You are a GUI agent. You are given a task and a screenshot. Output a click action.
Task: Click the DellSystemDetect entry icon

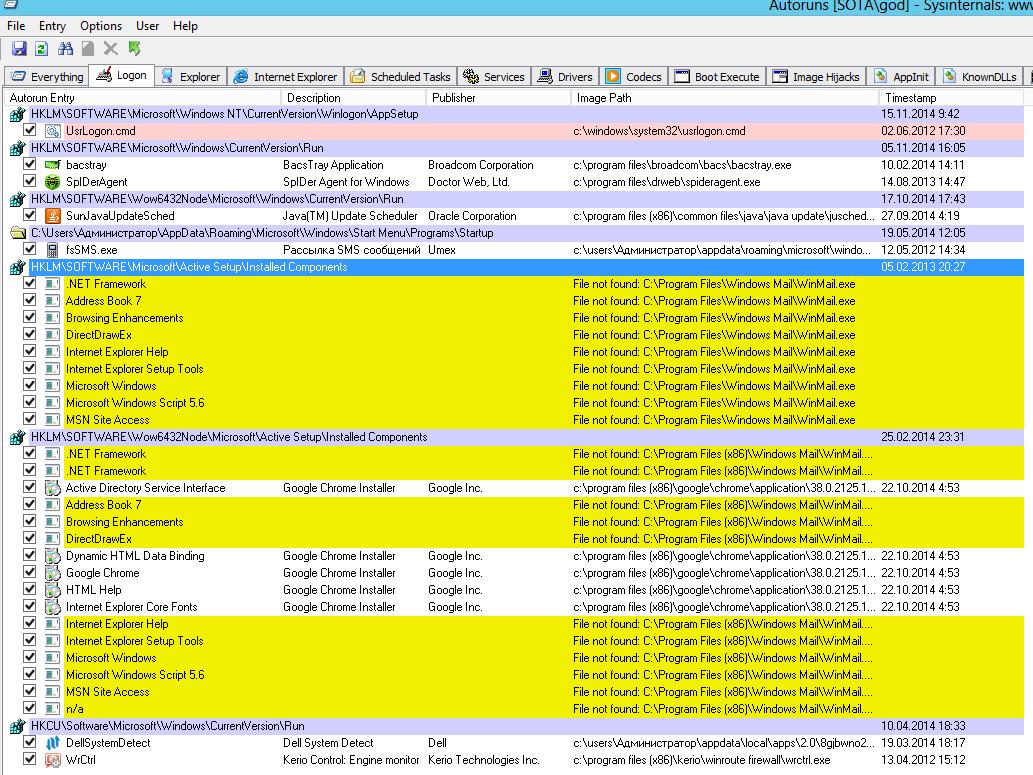tap(52, 743)
